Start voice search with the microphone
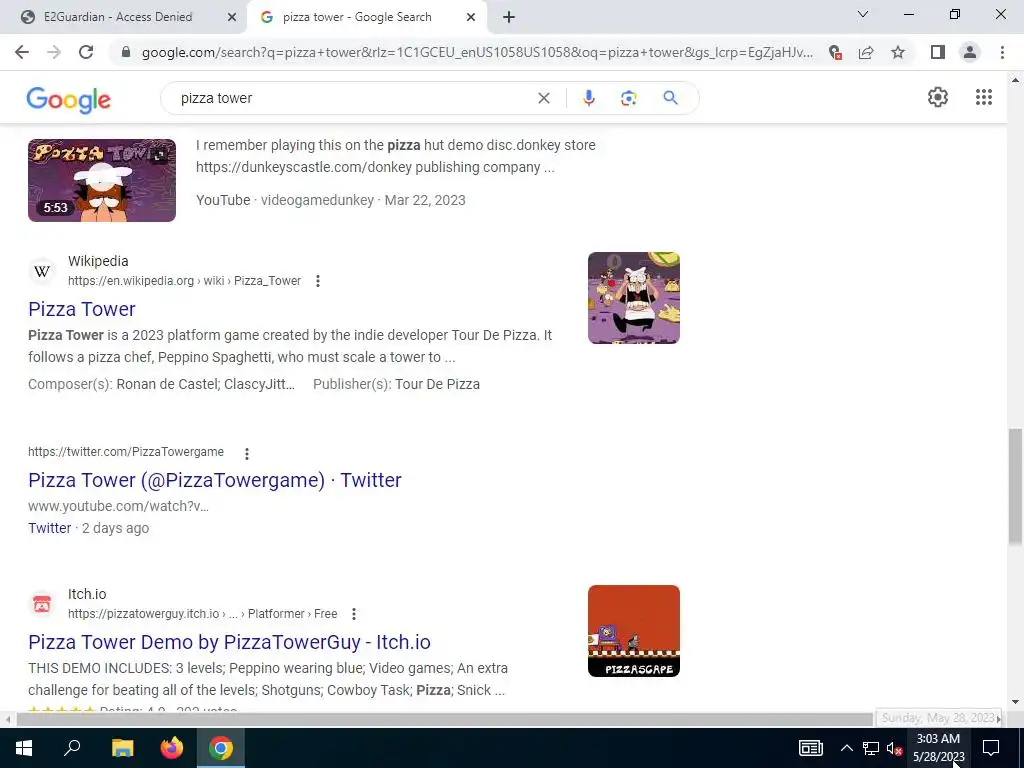Image resolution: width=1024 pixels, height=768 pixels. point(588,98)
